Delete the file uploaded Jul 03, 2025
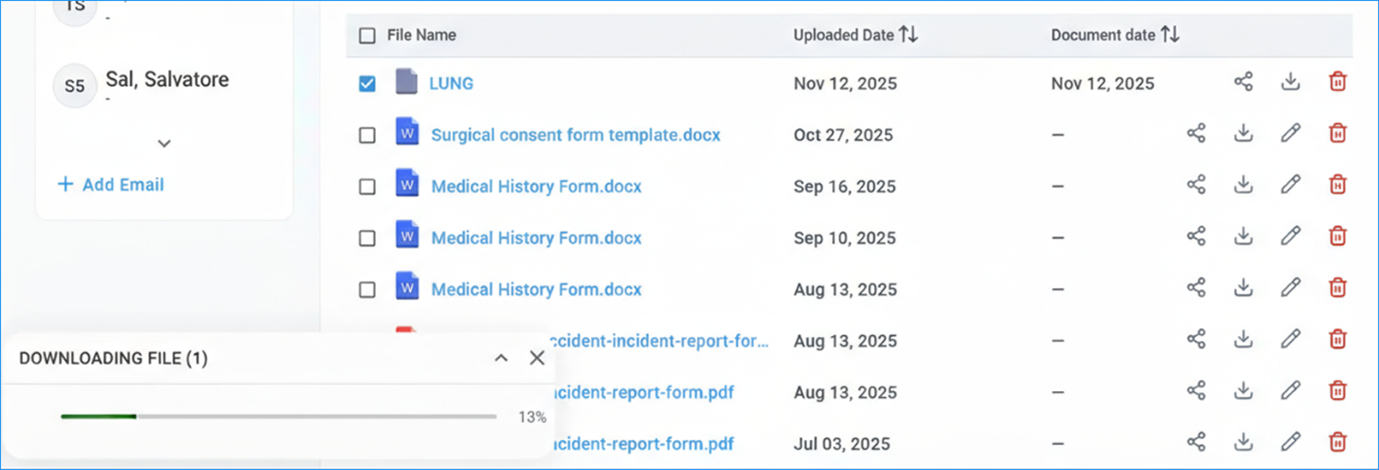This screenshot has width=1379, height=470. (1337, 442)
